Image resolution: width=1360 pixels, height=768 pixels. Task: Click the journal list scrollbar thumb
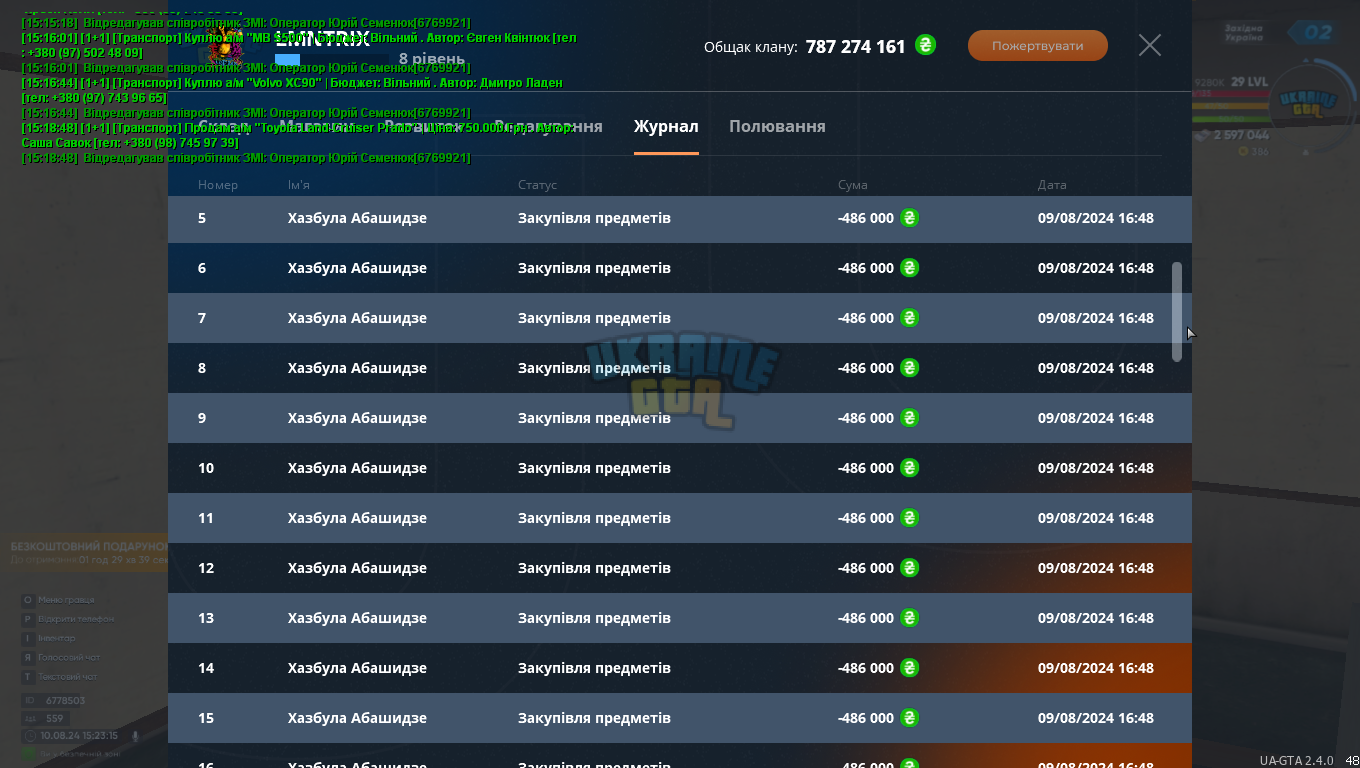[x=1177, y=312]
